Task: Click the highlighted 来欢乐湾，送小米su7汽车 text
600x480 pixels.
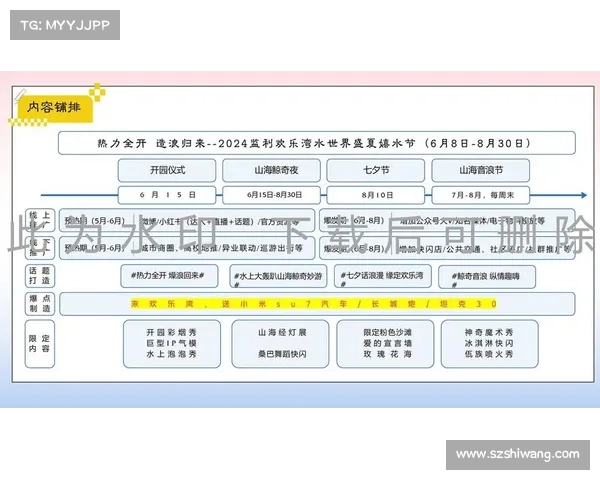Action: pyautogui.click(x=313, y=304)
